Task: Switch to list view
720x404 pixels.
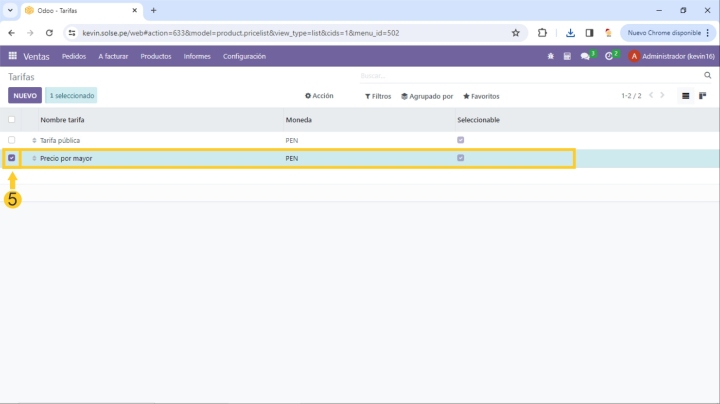Action: 686,96
